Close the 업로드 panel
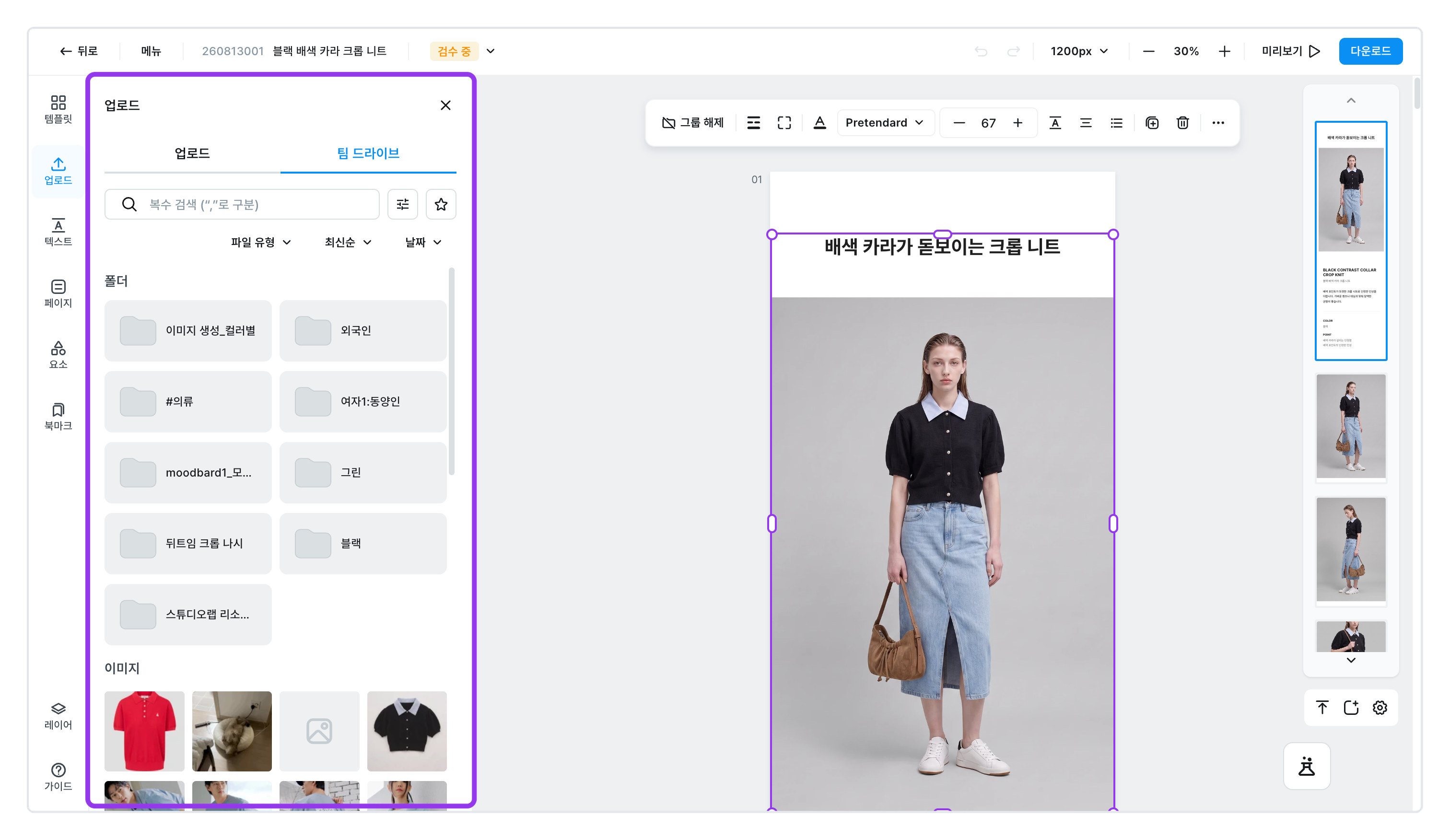 pos(445,105)
